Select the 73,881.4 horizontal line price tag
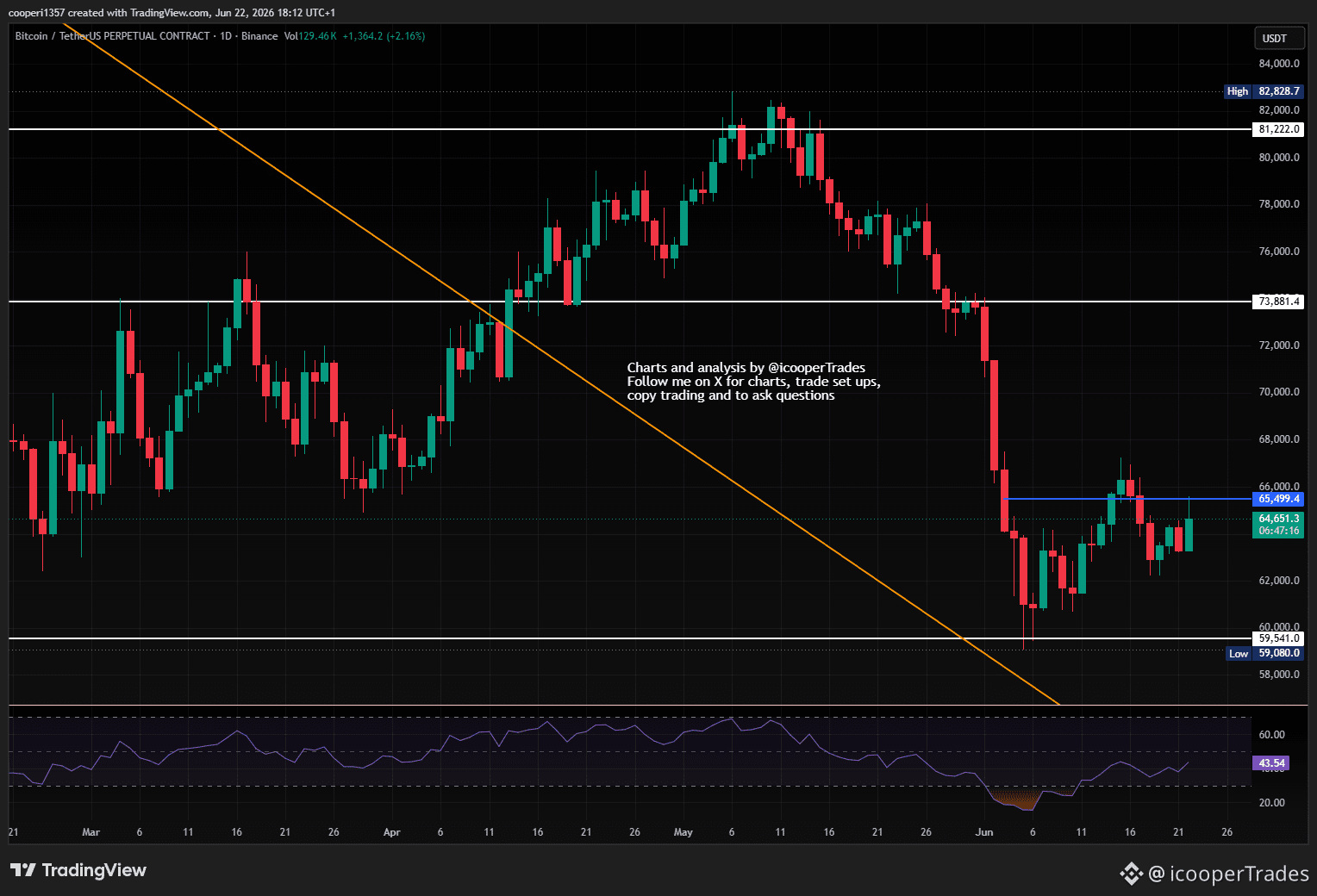Viewport: 1317px width, 896px height. click(1278, 302)
